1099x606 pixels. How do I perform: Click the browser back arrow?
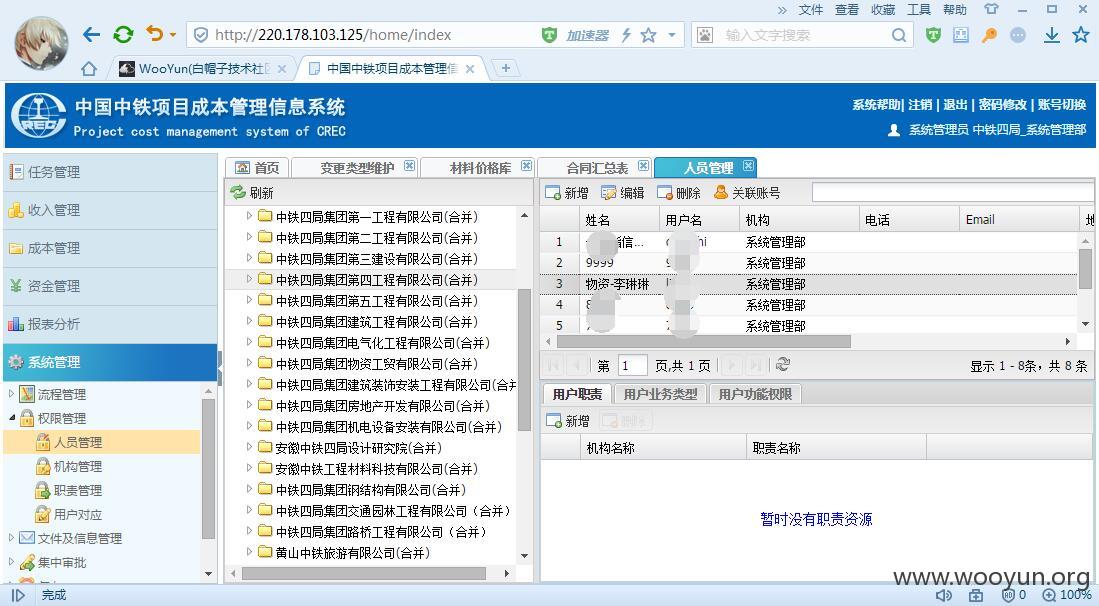(x=91, y=34)
